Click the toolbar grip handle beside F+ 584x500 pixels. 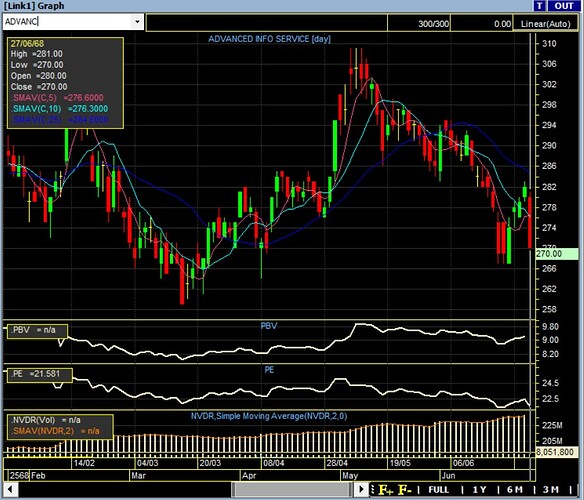372,490
